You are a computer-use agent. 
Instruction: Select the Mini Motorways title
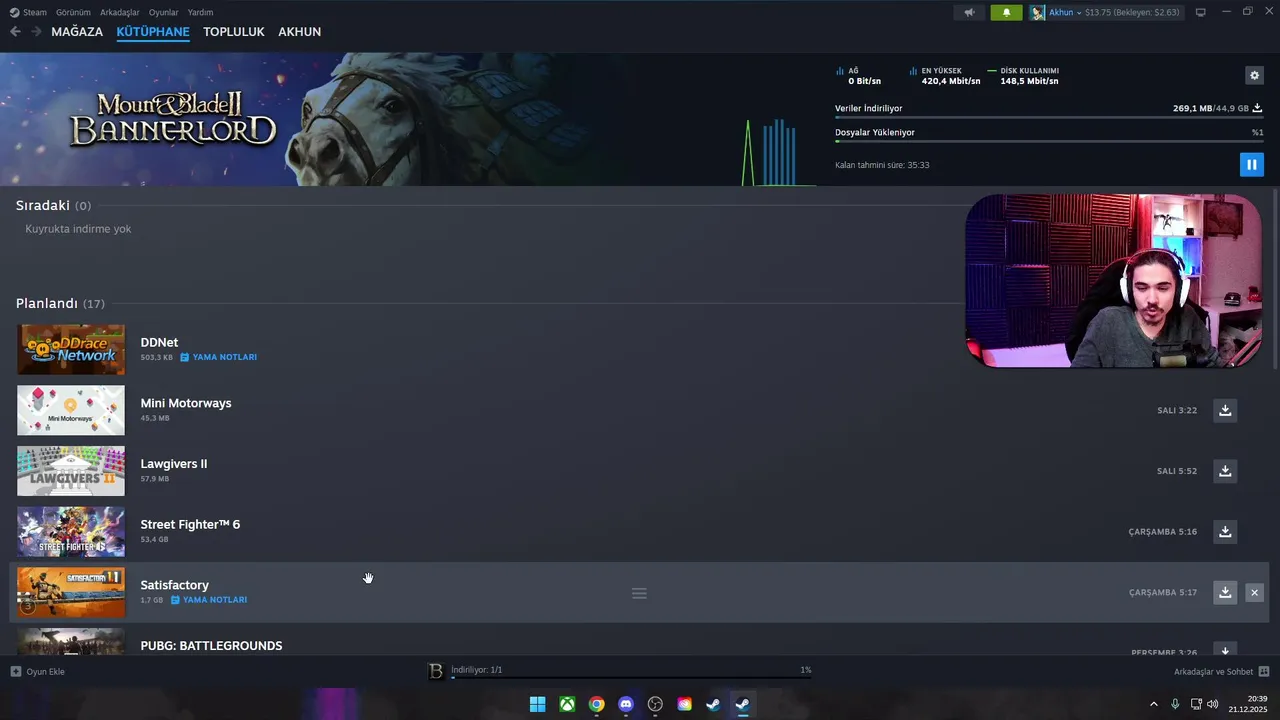pos(186,403)
